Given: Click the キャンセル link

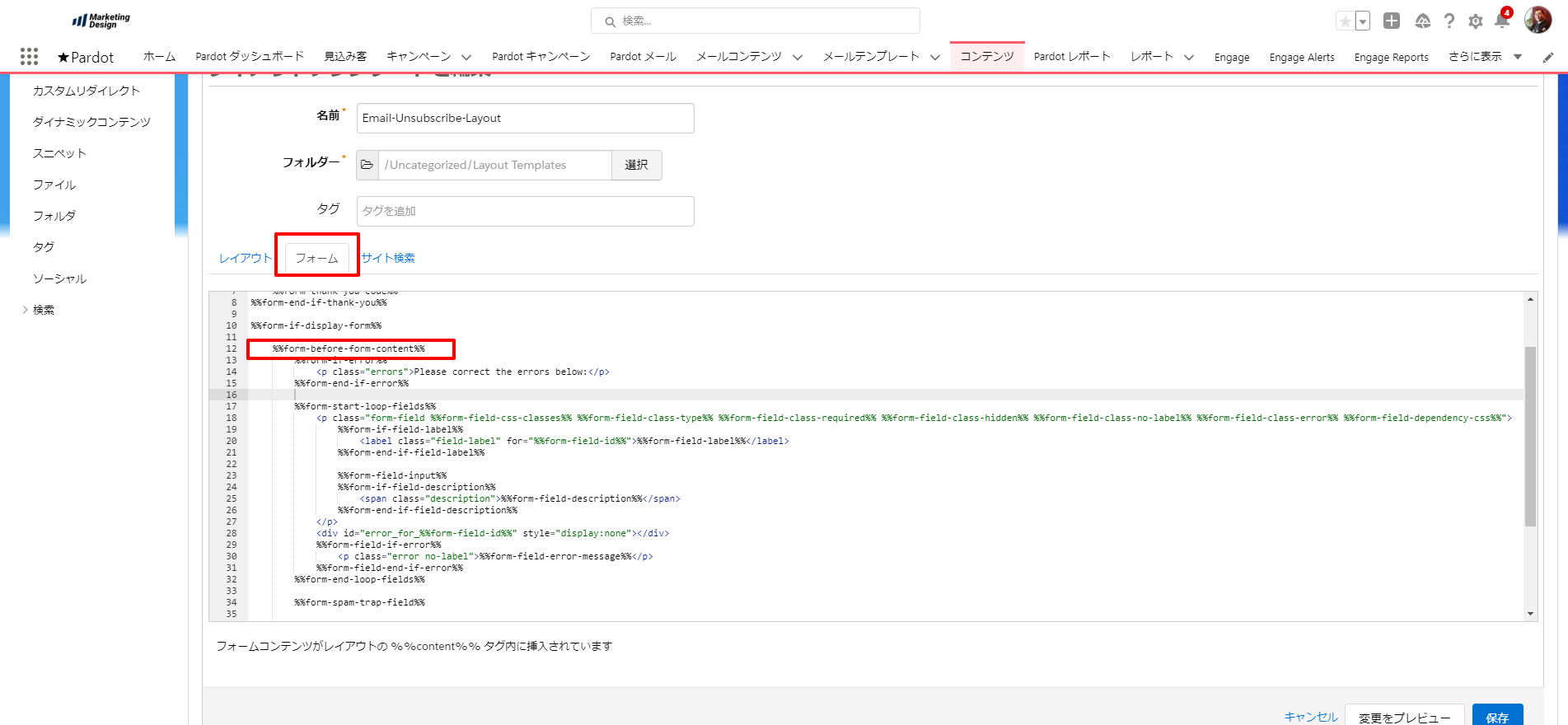Looking at the screenshot, I should (x=1310, y=717).
